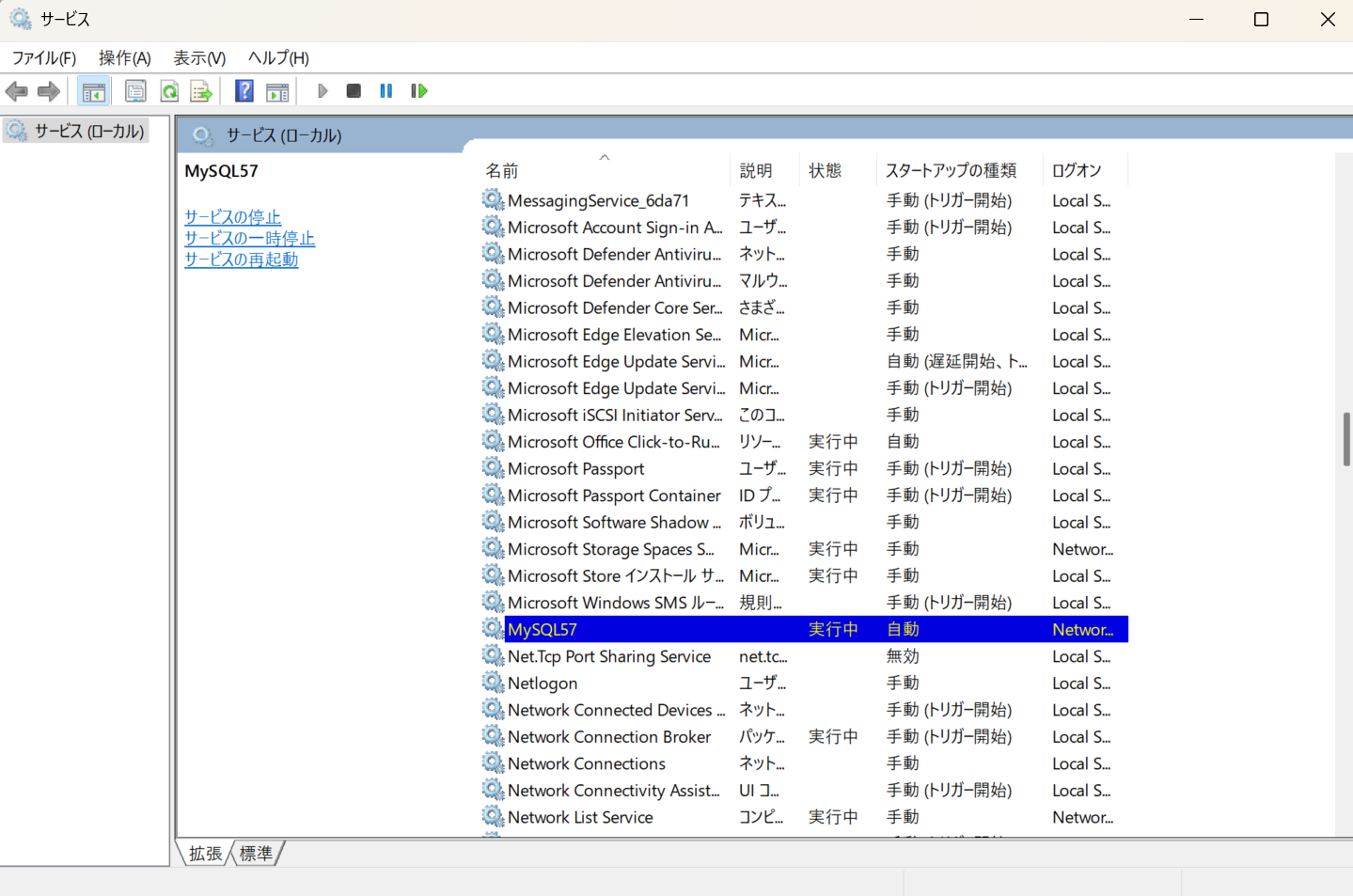Select the Network Connected Devices service name
The width and height of the screenshot is (1353, 896).
617,710
